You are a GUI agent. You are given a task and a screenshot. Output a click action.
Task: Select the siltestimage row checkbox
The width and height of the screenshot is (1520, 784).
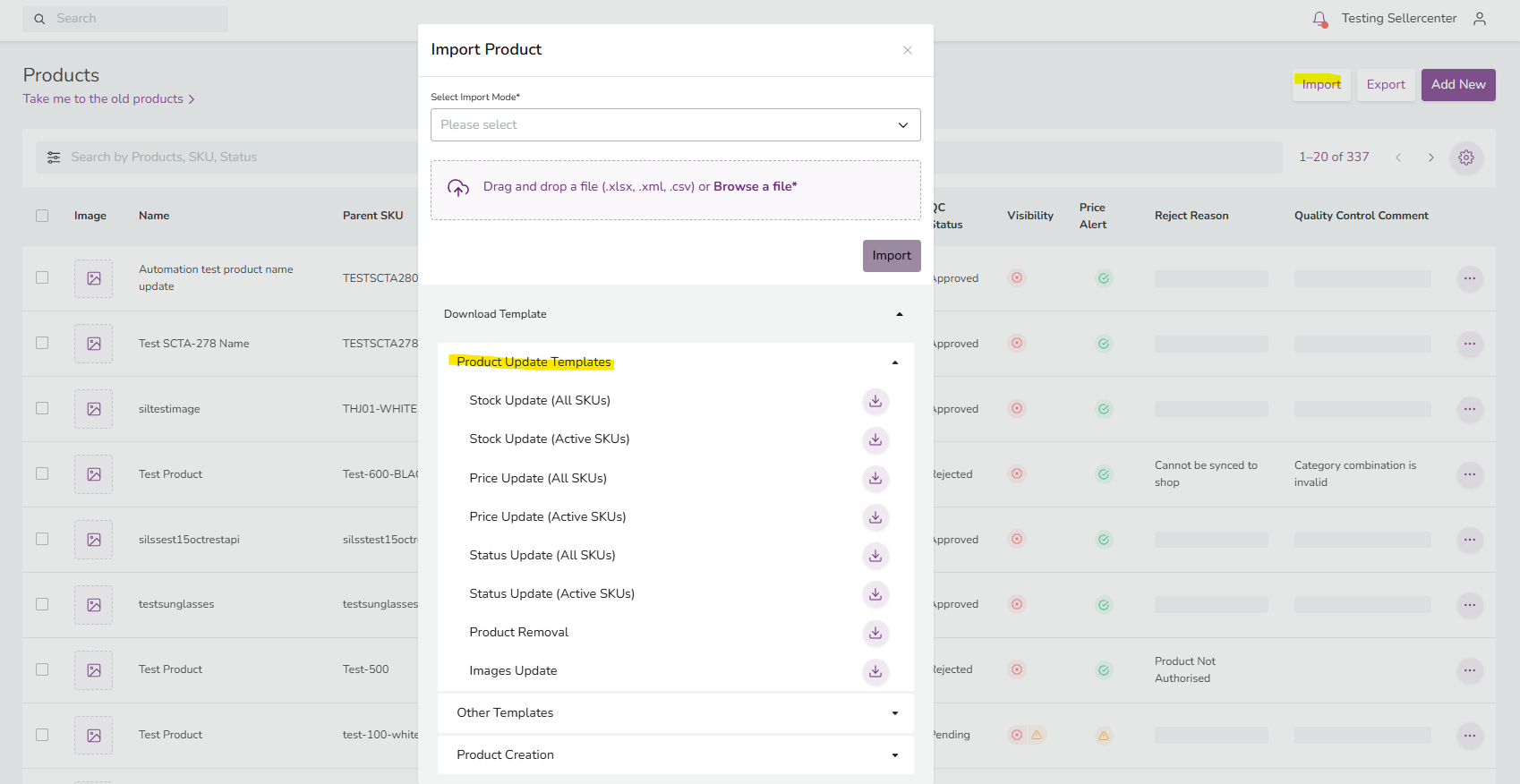(x=42, y=408)
